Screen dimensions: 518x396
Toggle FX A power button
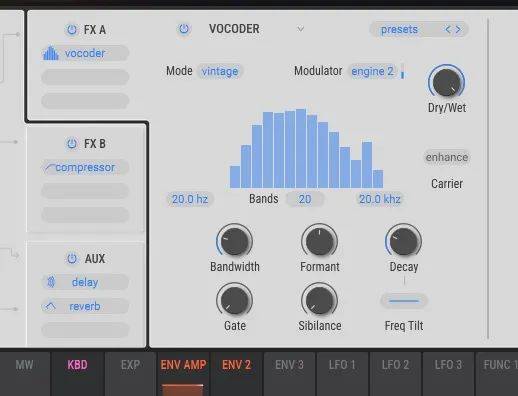[72, 30]
